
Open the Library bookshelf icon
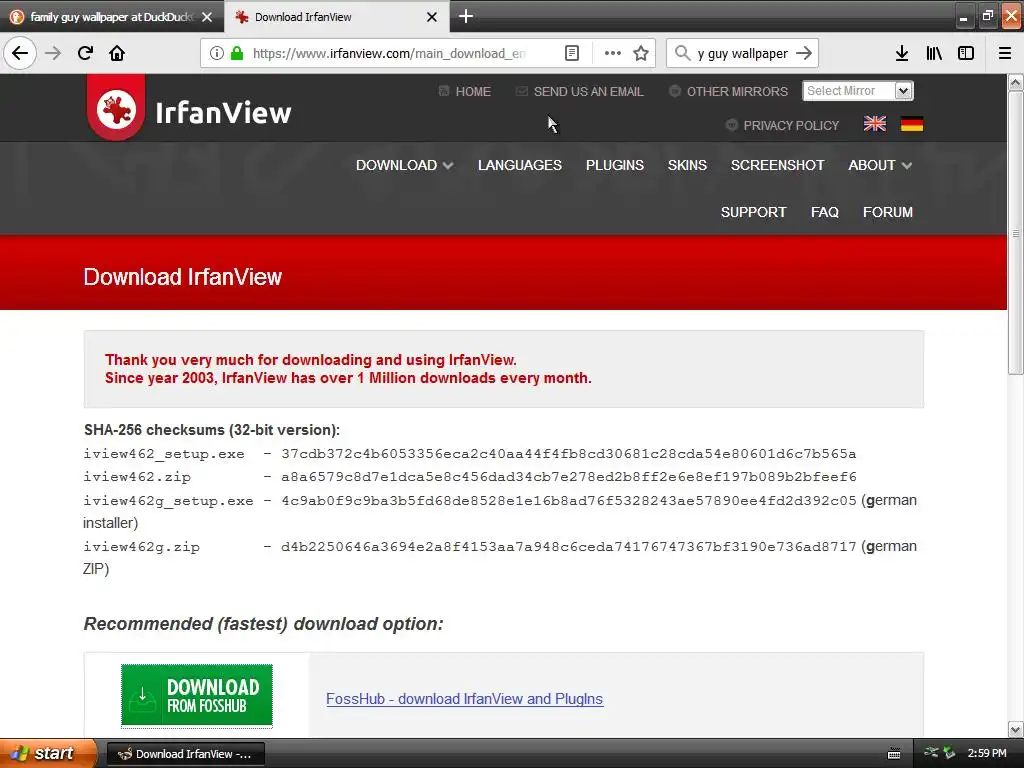(x=934, y=53)
